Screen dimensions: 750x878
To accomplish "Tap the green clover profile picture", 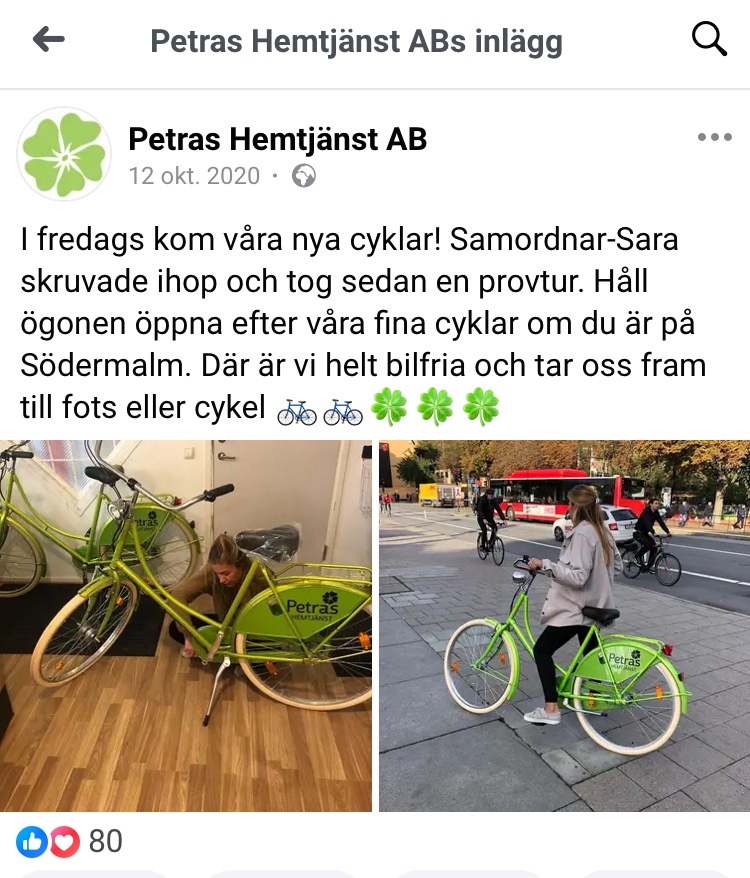I will tap(64, 155).
